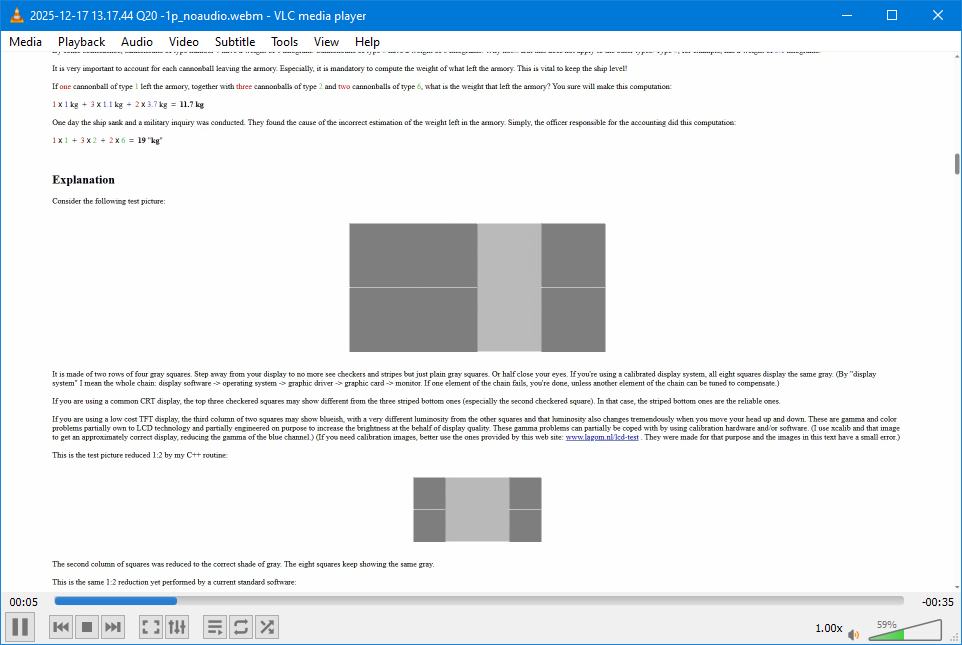The height and width of the screenshot is (645, 962).
Task: Skip to next media item
Action: [x=112, y=627]
